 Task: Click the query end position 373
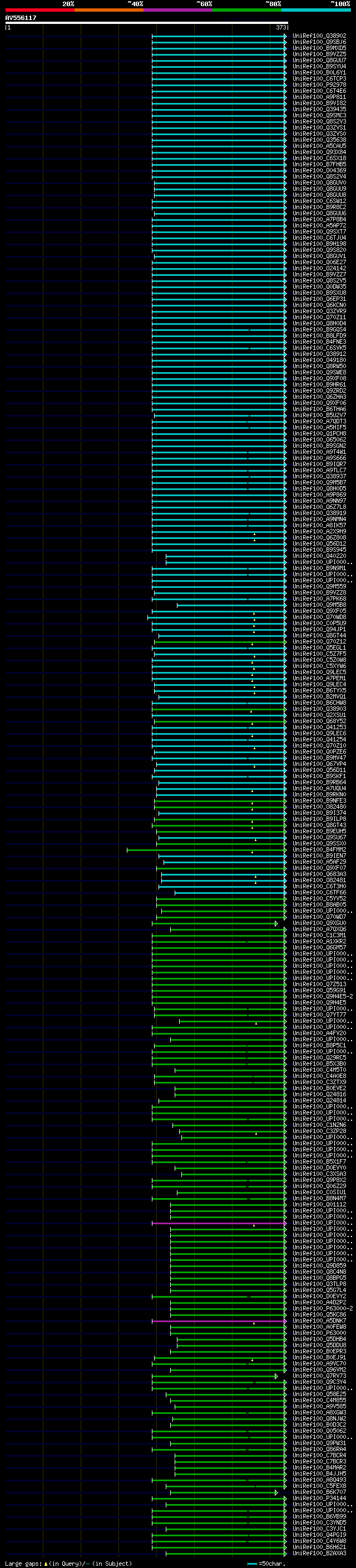coord(281,27)
